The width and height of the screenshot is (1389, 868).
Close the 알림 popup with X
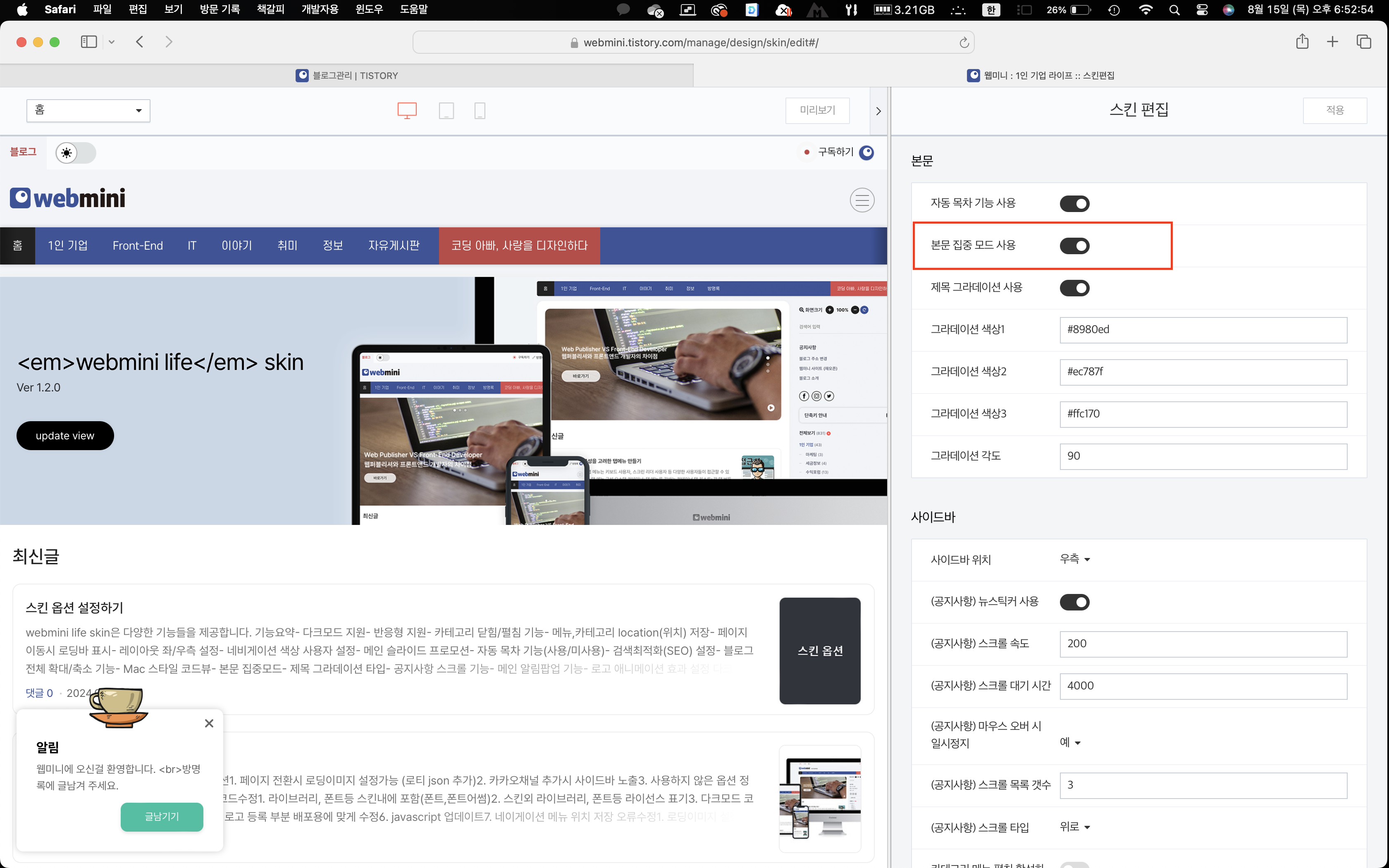point(209,723)
